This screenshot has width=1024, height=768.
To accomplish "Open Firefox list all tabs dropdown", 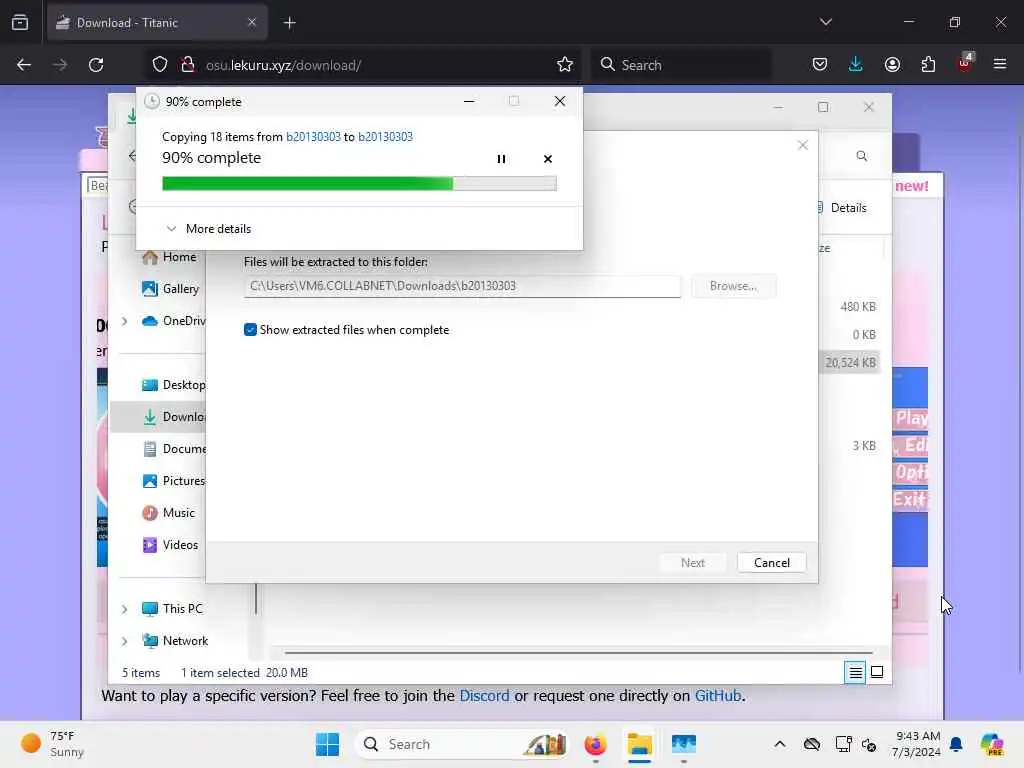I will tap(825, 22).
